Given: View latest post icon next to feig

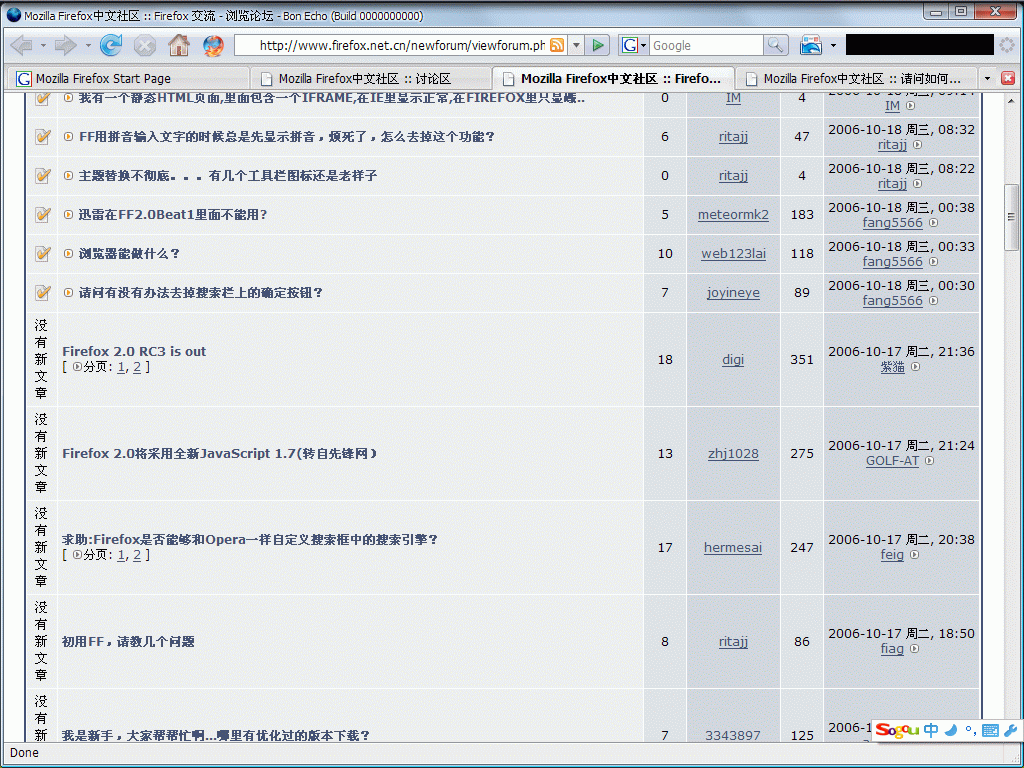Looking at the screenshot, I should [914, 554].
